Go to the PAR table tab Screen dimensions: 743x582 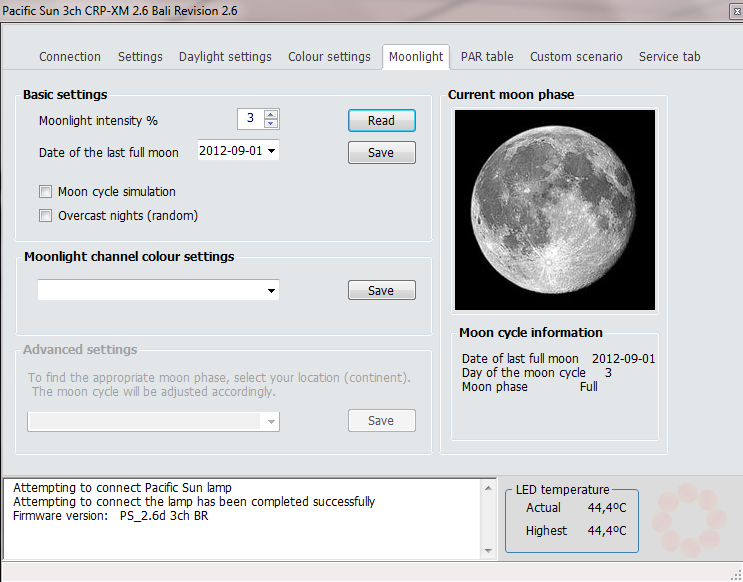tap(487, 57)
